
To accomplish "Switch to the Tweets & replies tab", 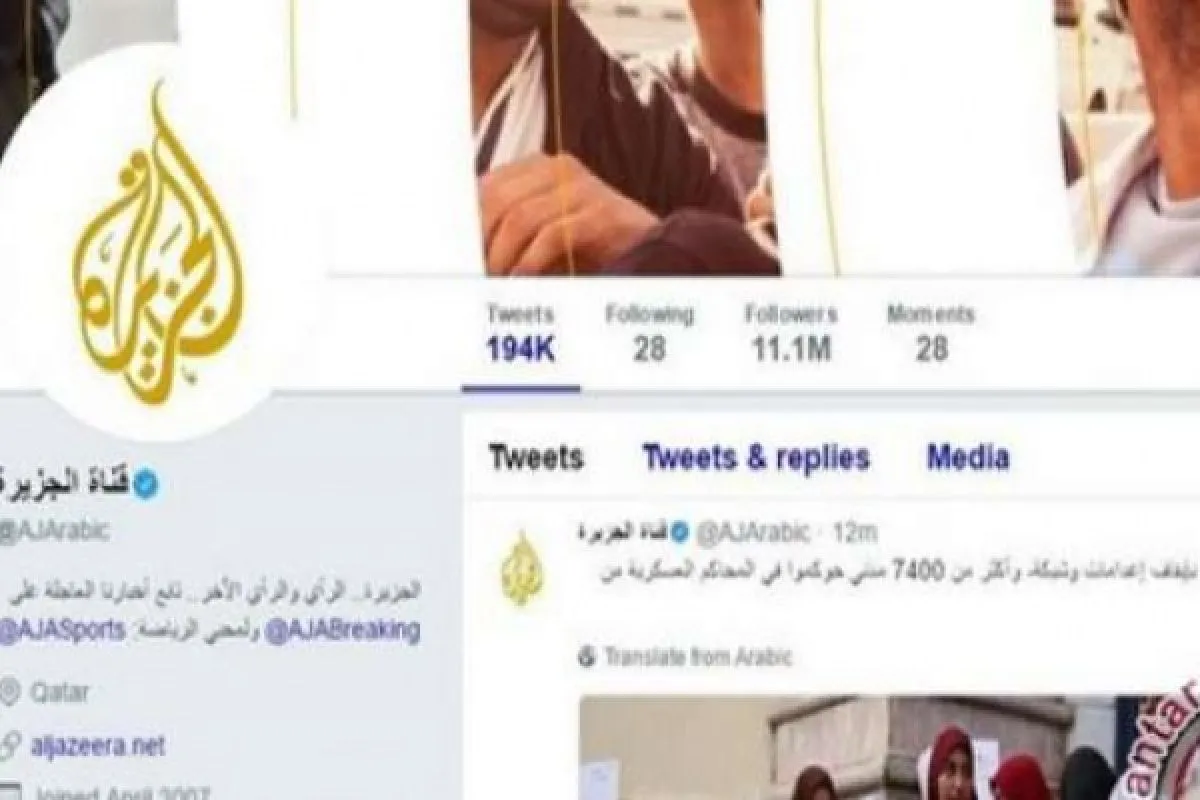I will coord(756,458).
